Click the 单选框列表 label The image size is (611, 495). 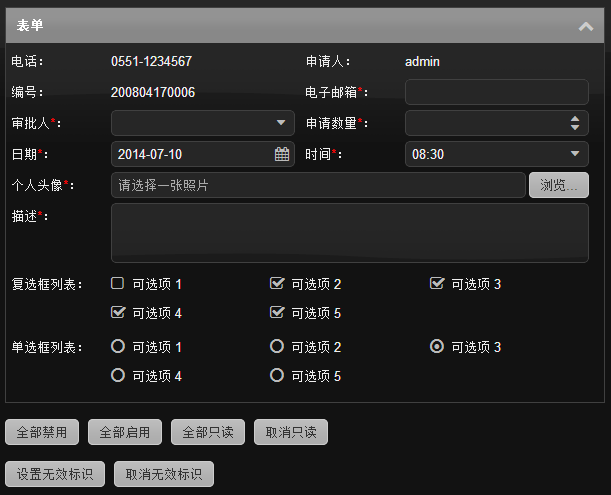[x=46, y=347]
